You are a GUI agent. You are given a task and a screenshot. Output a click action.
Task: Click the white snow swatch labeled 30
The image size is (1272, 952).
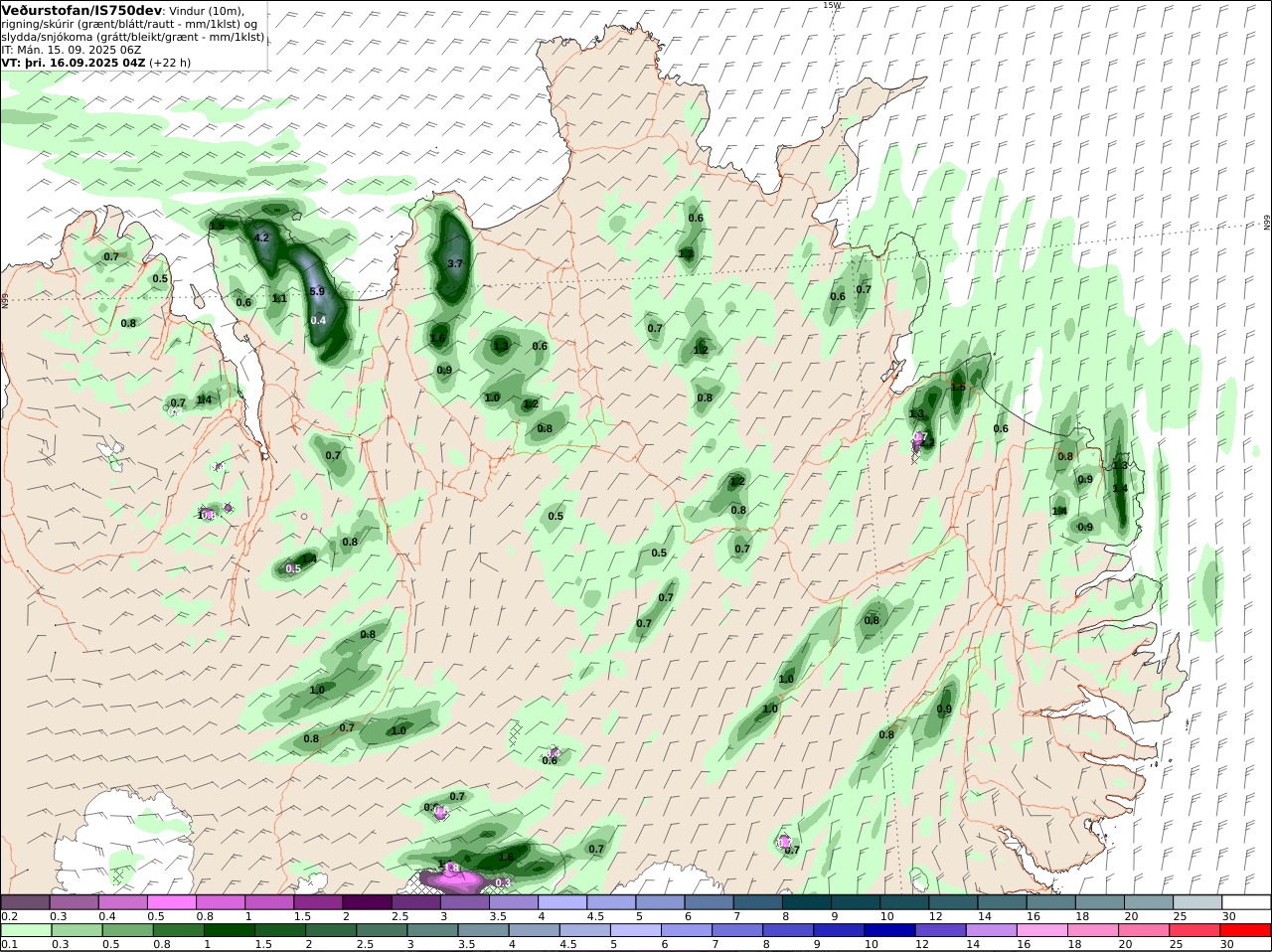coord(1247,902)
